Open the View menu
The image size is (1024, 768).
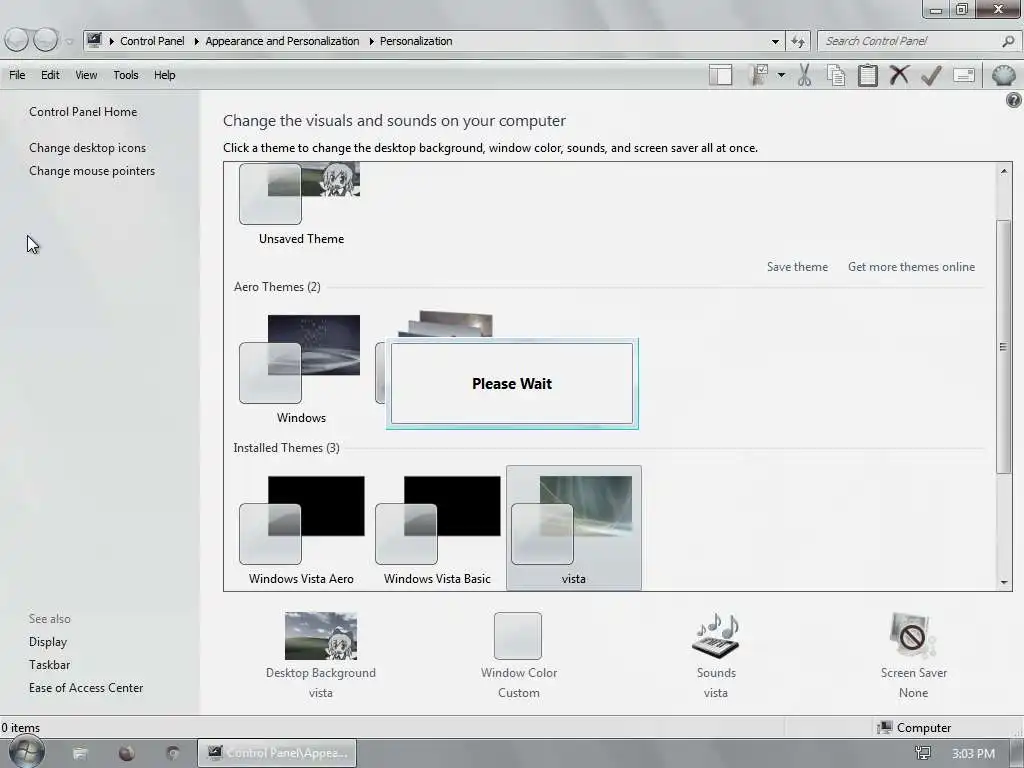[86, 75]
